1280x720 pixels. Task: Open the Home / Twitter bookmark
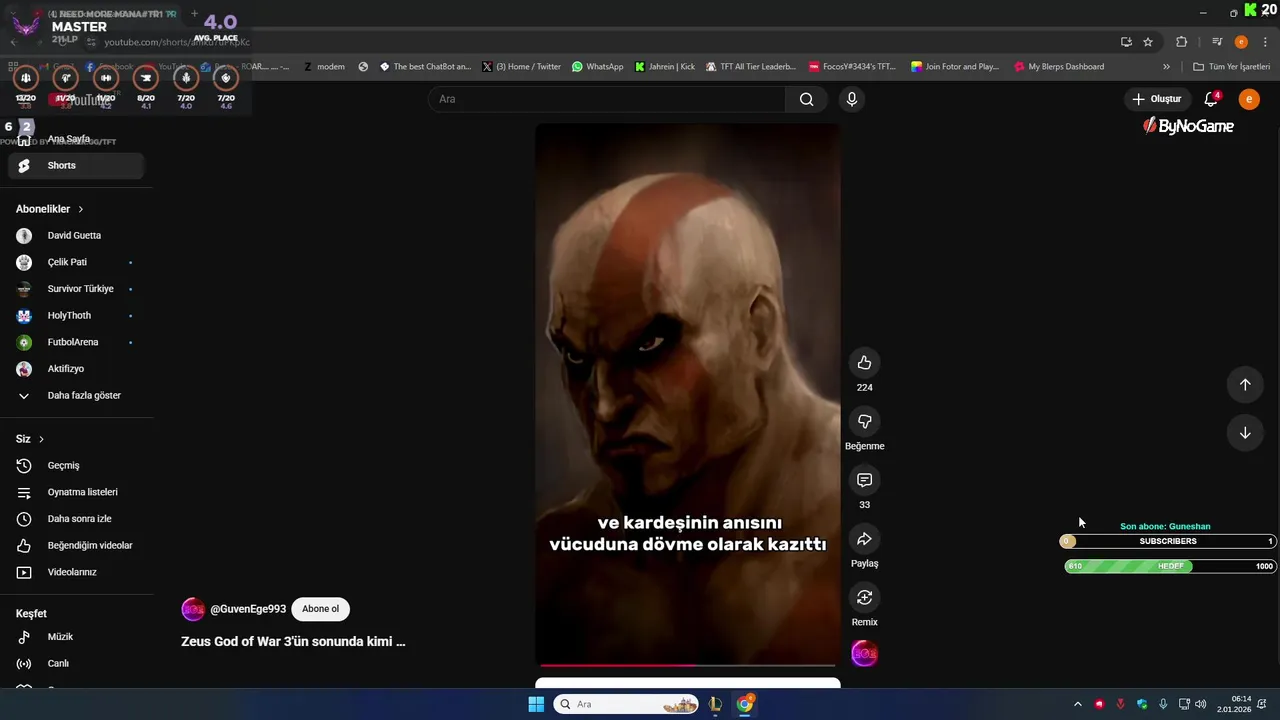coord(521,67)
